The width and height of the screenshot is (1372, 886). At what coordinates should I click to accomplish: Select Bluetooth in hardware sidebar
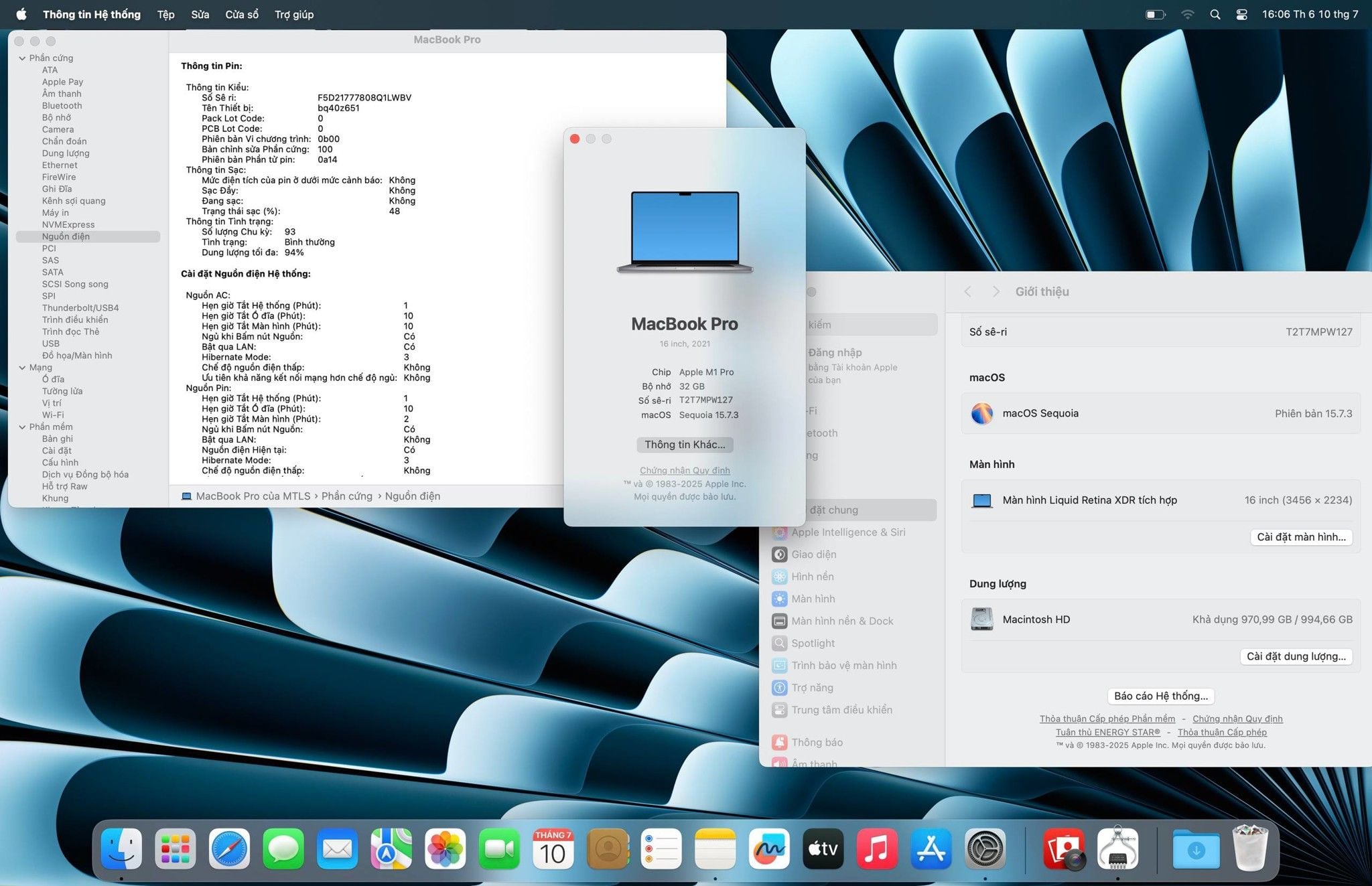pyautogui.click(x=62, y=106)
